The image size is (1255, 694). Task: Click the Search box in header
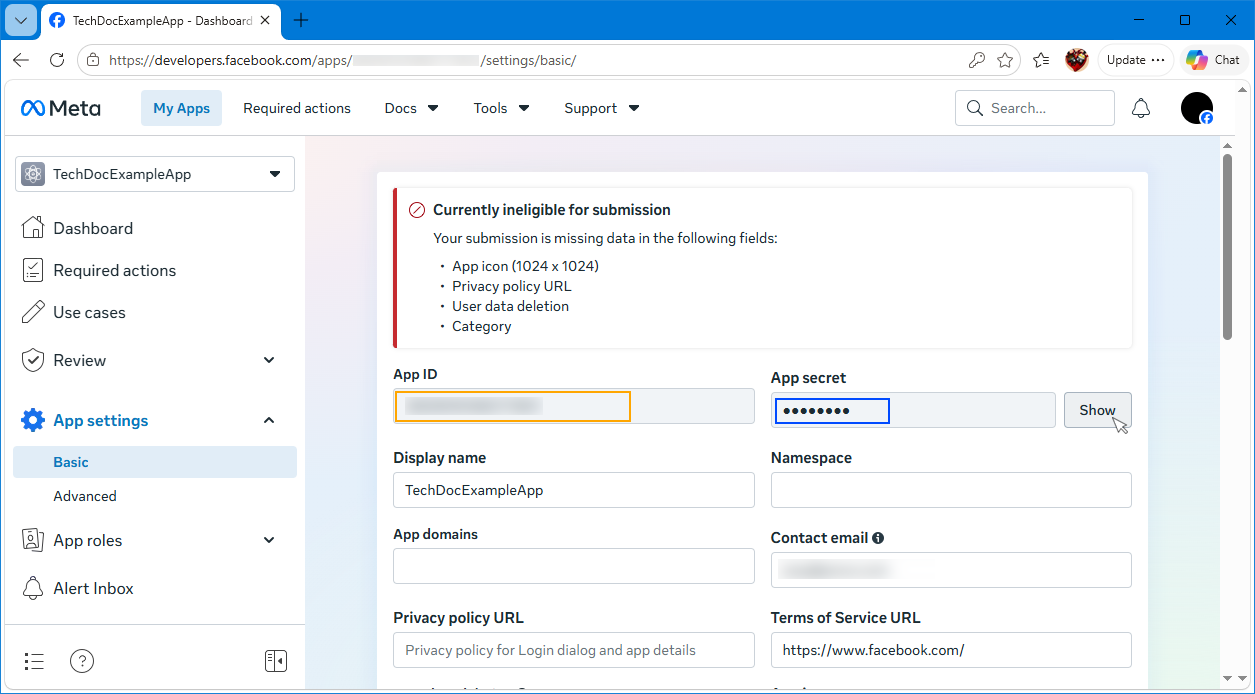click(x=1035, y=108)
